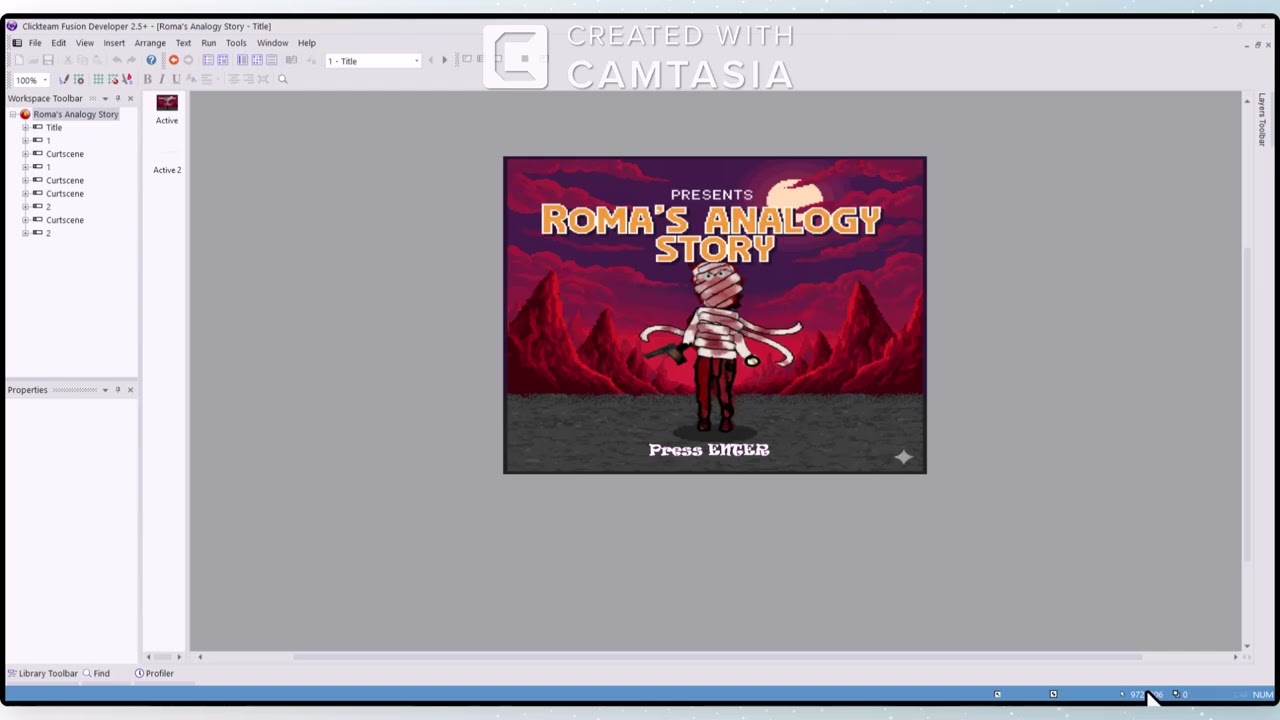The image size is (1280, 720).
Task: Open the Tools menu
Action: [236, 43]
